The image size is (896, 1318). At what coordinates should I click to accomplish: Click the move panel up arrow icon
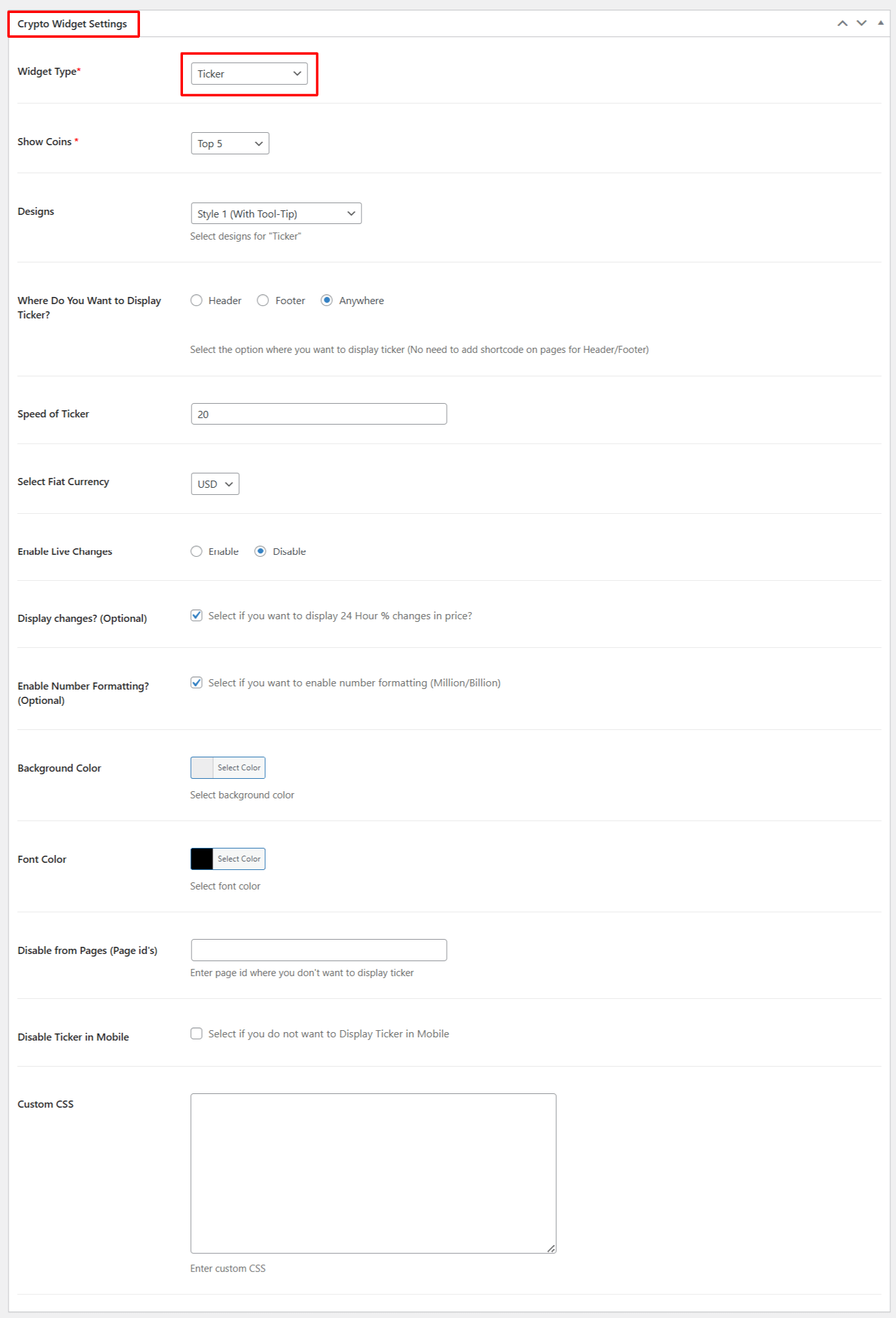pyautogui.click(x=842, y=23)
